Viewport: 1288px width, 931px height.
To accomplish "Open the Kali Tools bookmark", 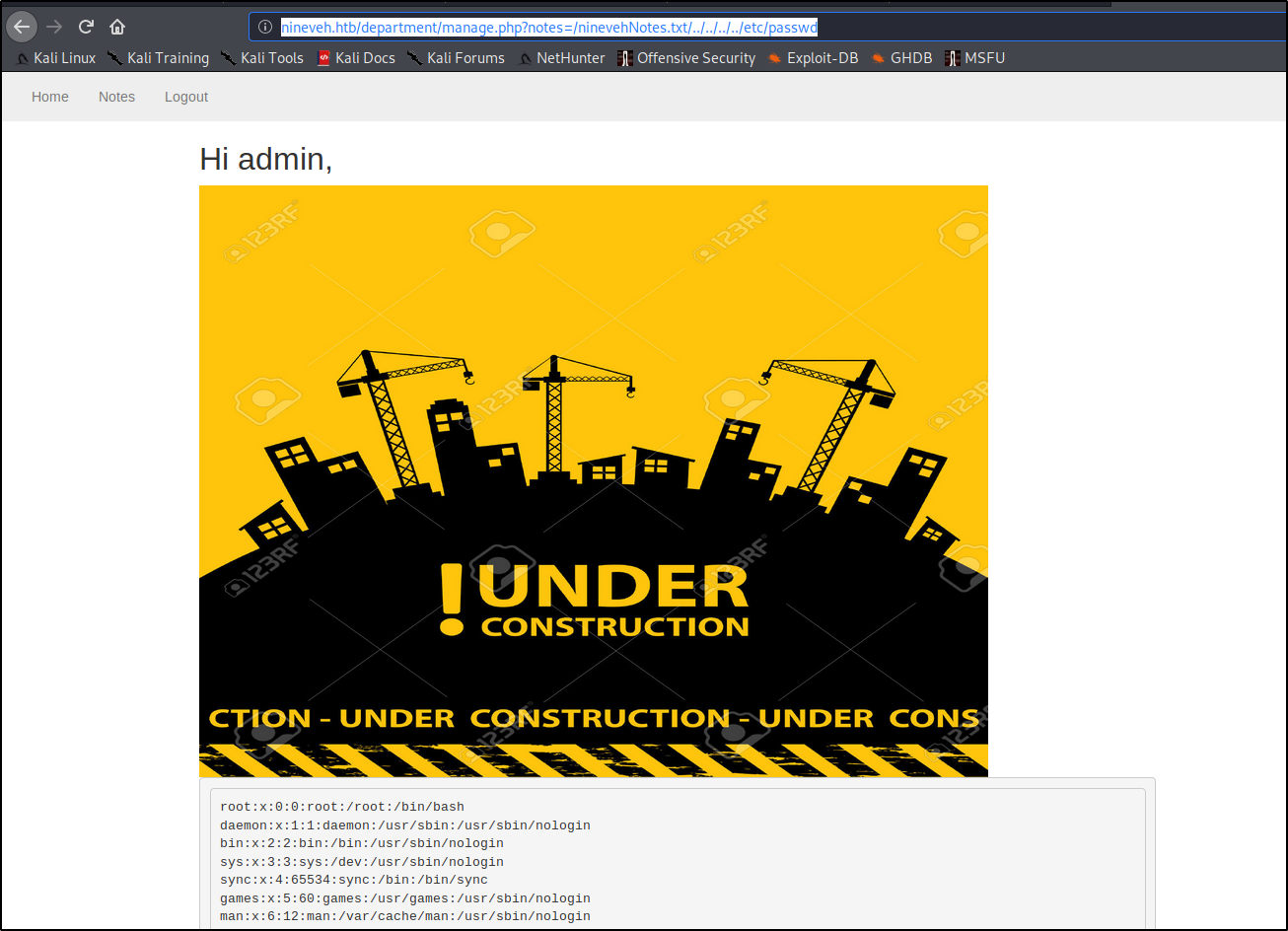I will [261, 58].
